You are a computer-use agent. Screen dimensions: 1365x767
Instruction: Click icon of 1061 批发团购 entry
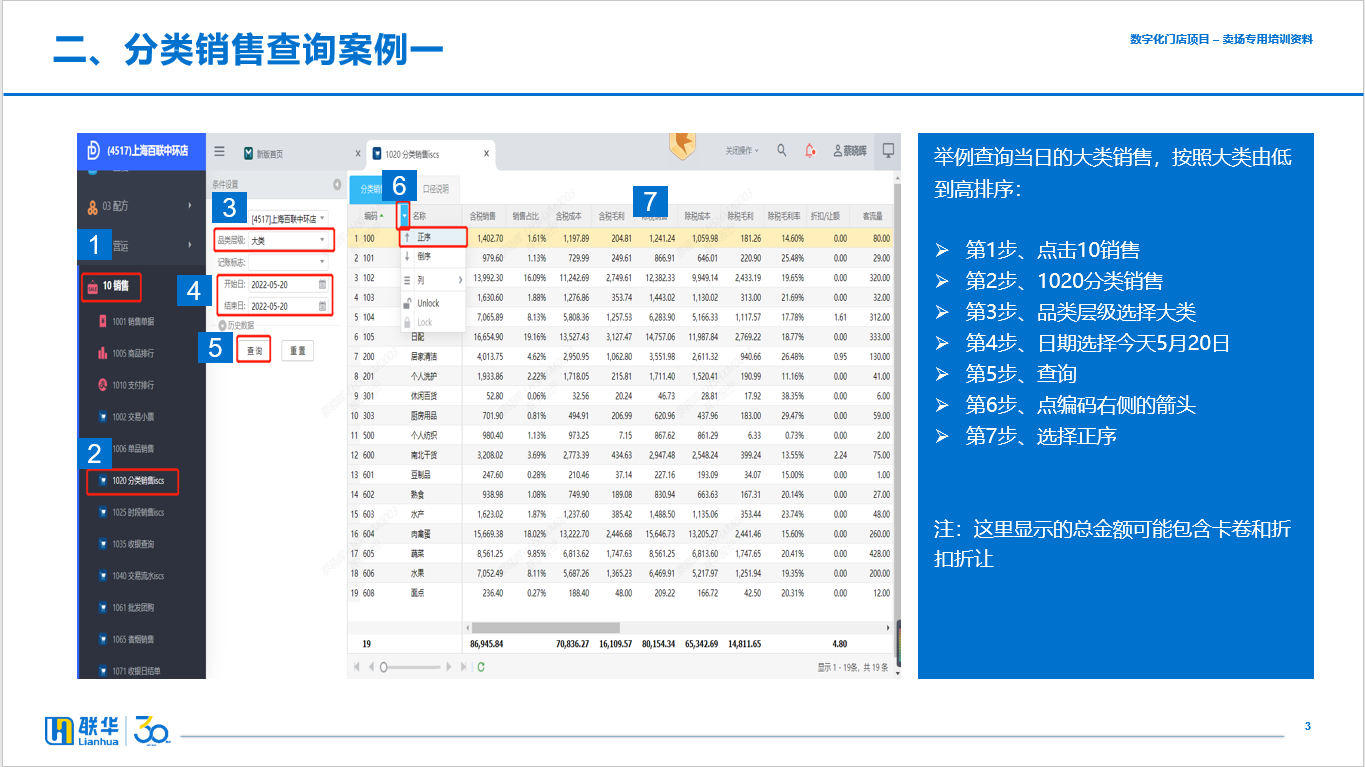(x=102, y=608)
